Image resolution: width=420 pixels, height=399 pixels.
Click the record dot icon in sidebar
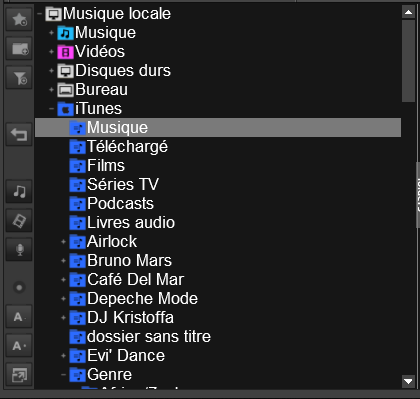(x=19, y=287)
